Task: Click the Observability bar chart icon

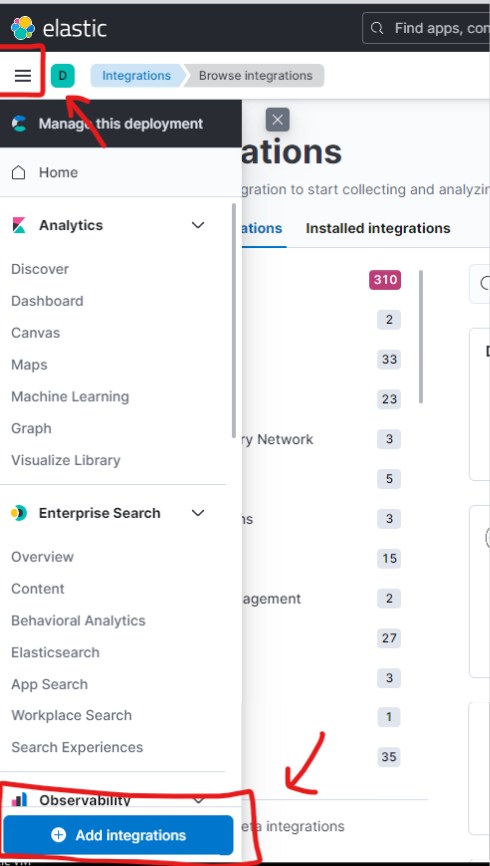Action: click(x=19, y=799)
